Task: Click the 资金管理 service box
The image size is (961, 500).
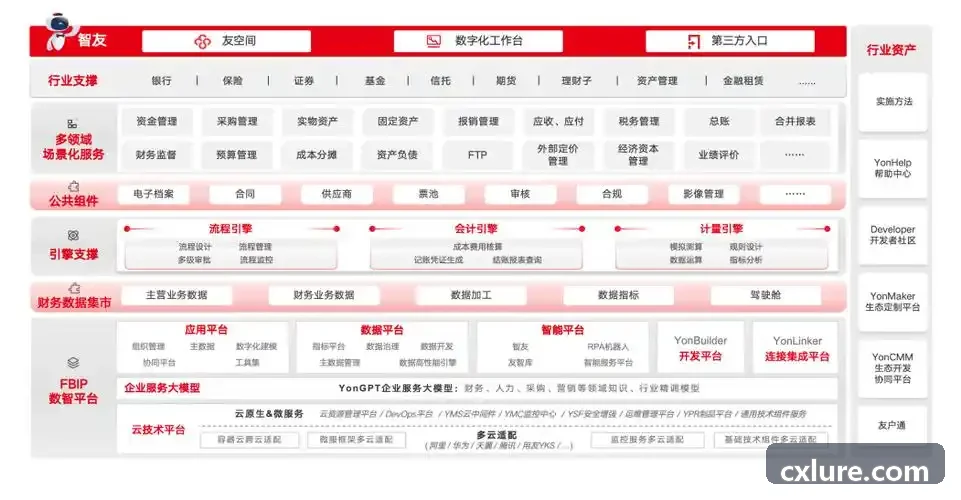Action: tap(156, 121)
